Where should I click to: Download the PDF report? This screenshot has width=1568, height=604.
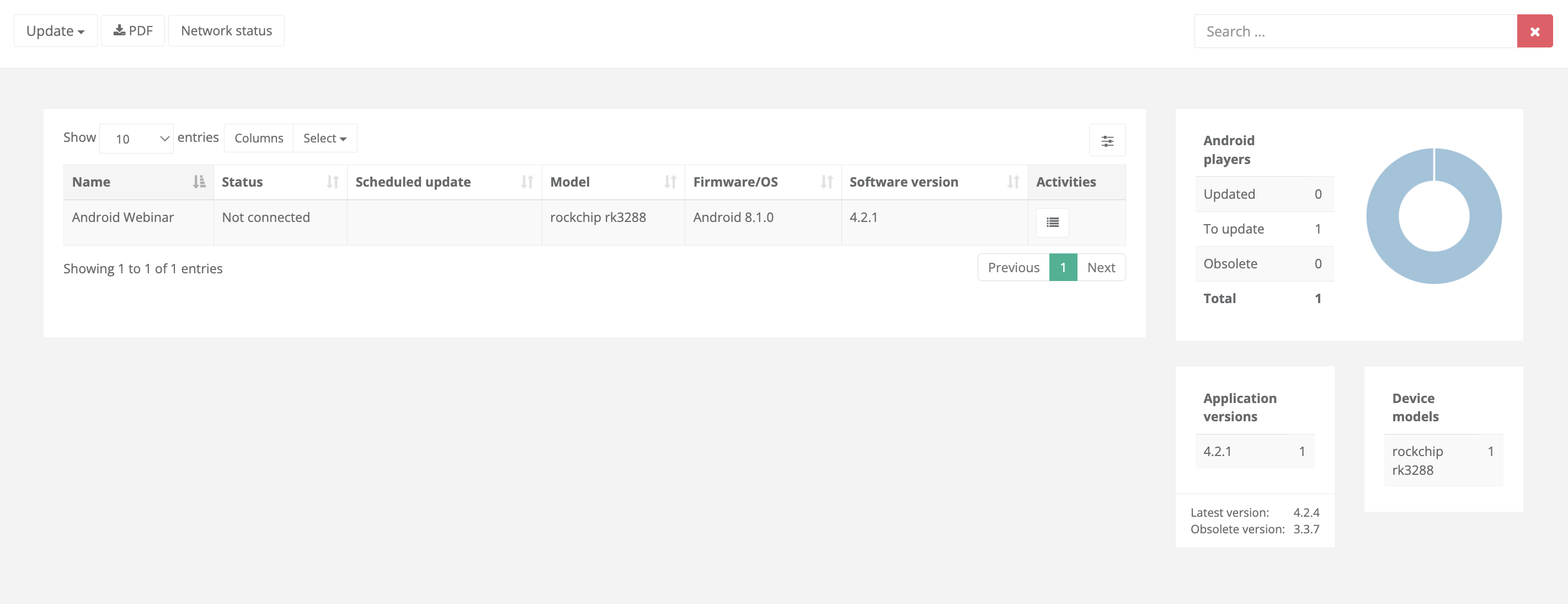point(133,30)
